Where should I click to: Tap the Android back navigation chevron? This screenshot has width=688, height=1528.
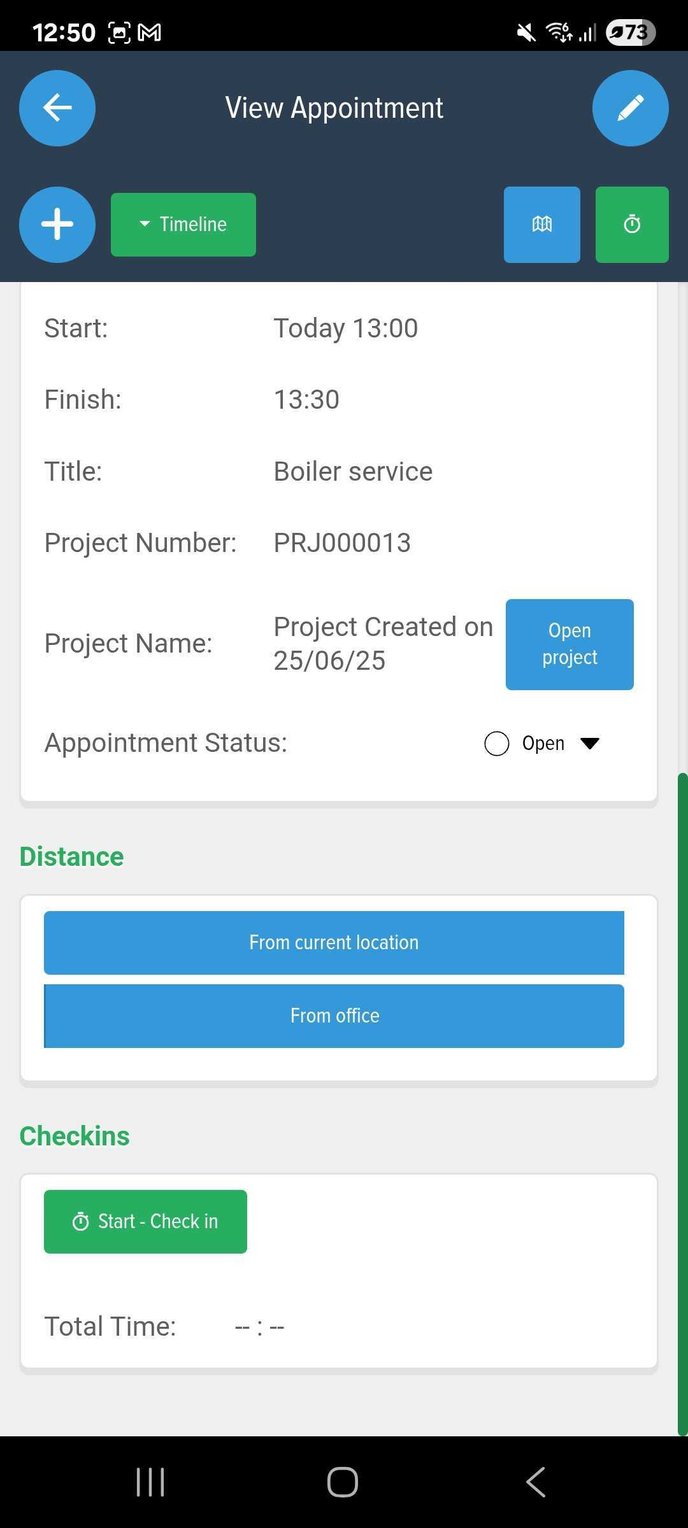536,1482
